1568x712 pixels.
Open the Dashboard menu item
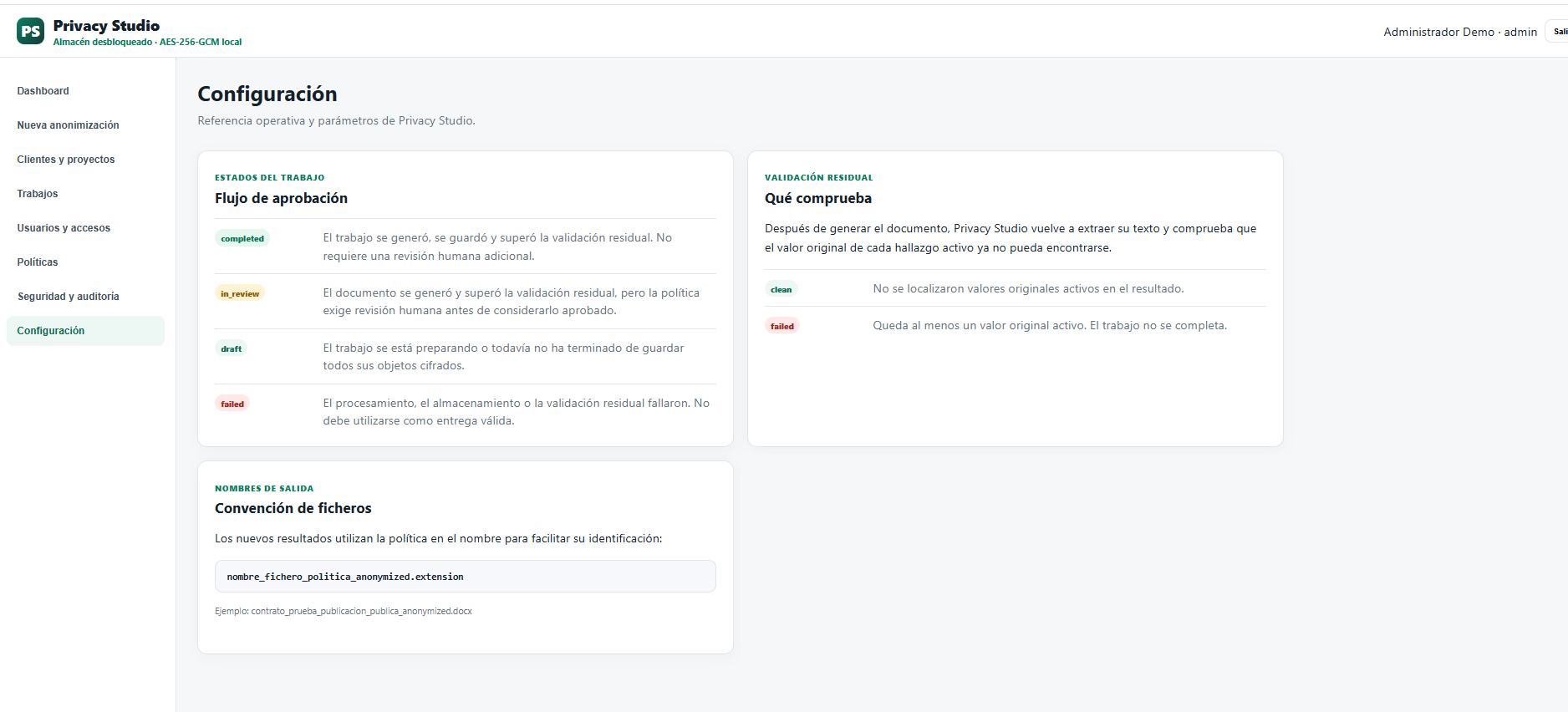tap(43, 91)
